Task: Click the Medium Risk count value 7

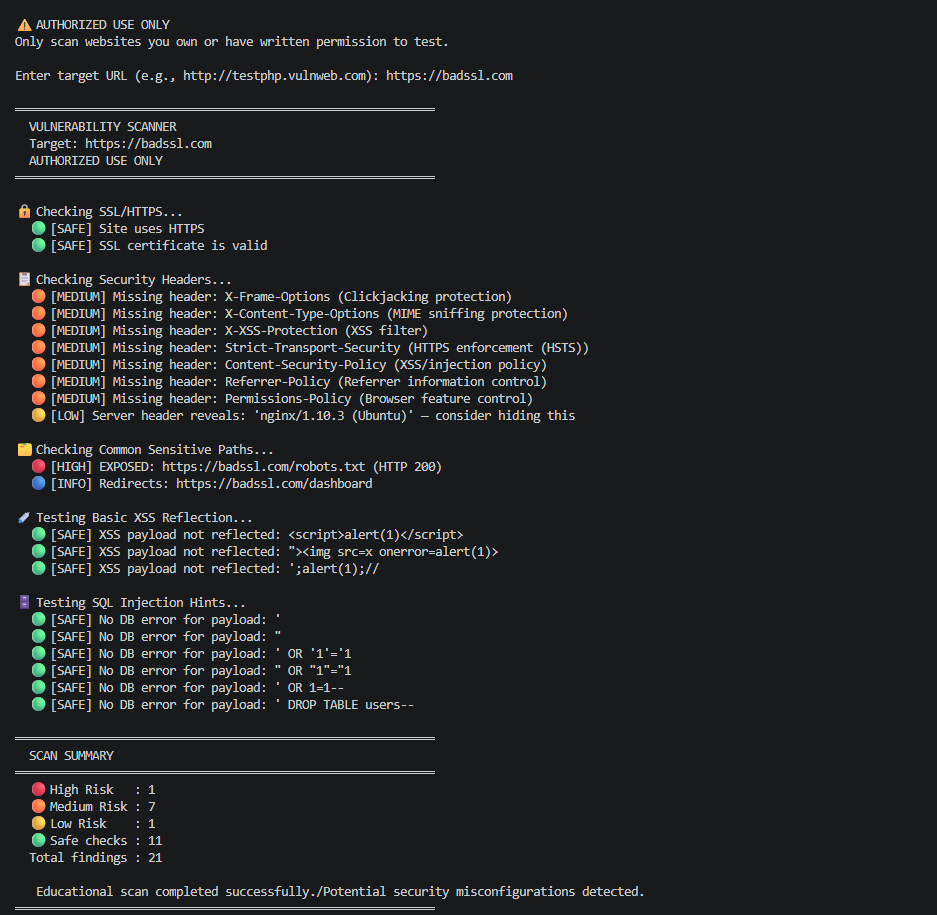Action: point(152,807)
